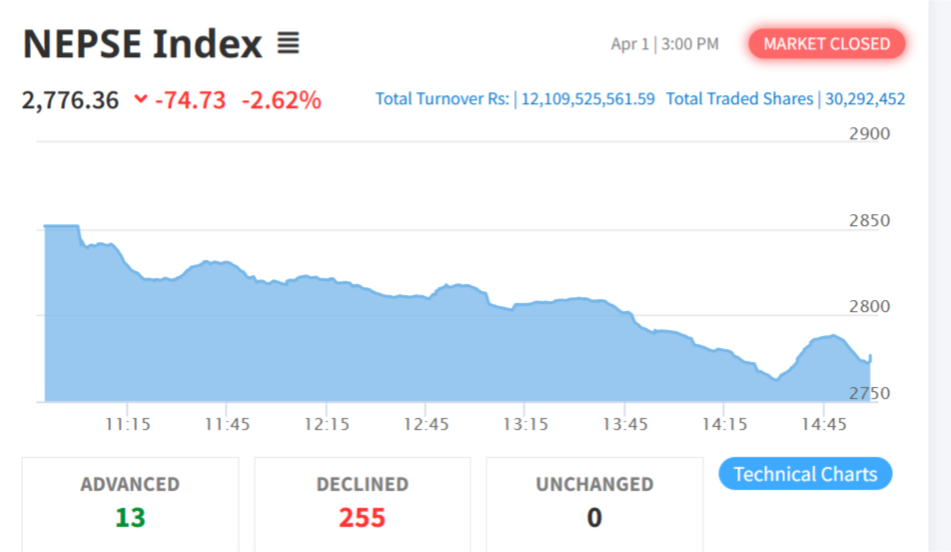Click the 2850 price axis label

[x=868, y=220]
